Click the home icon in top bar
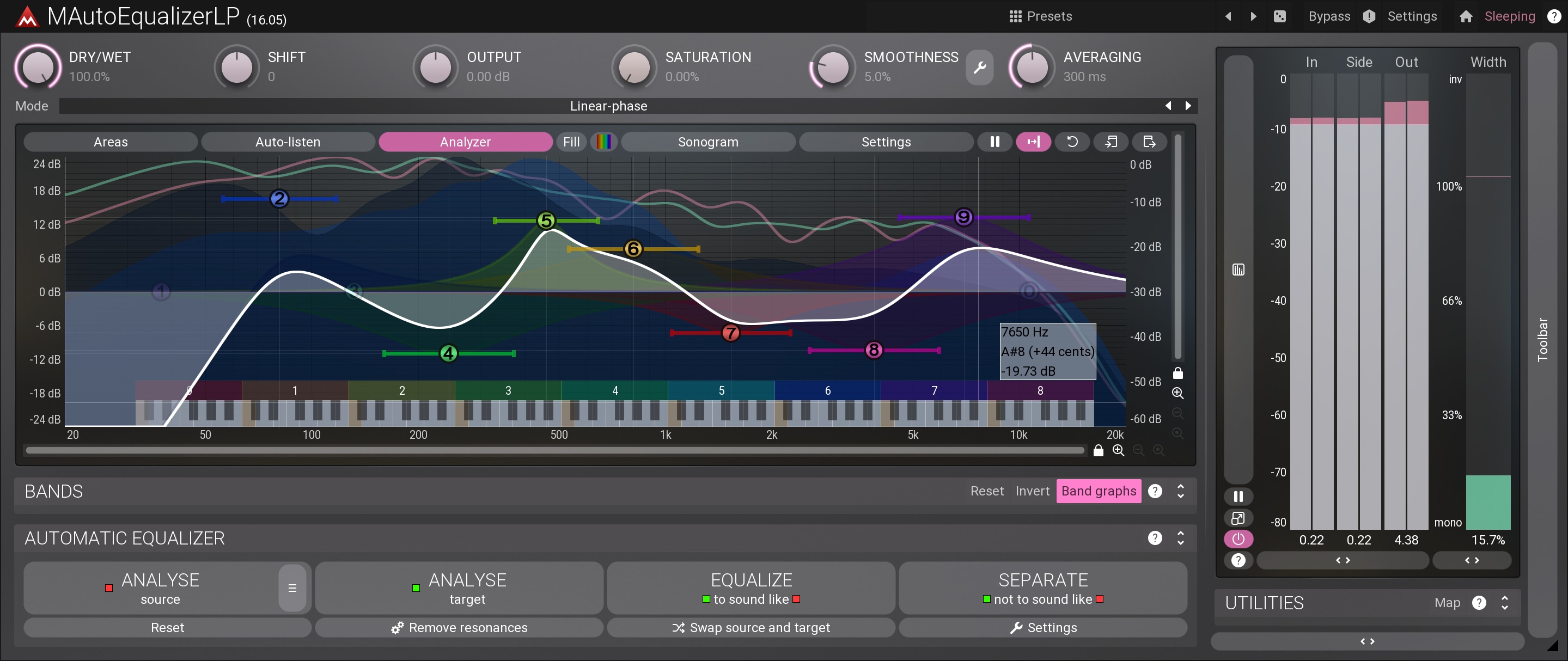 pyautogui.click(x=1466, y=16)
